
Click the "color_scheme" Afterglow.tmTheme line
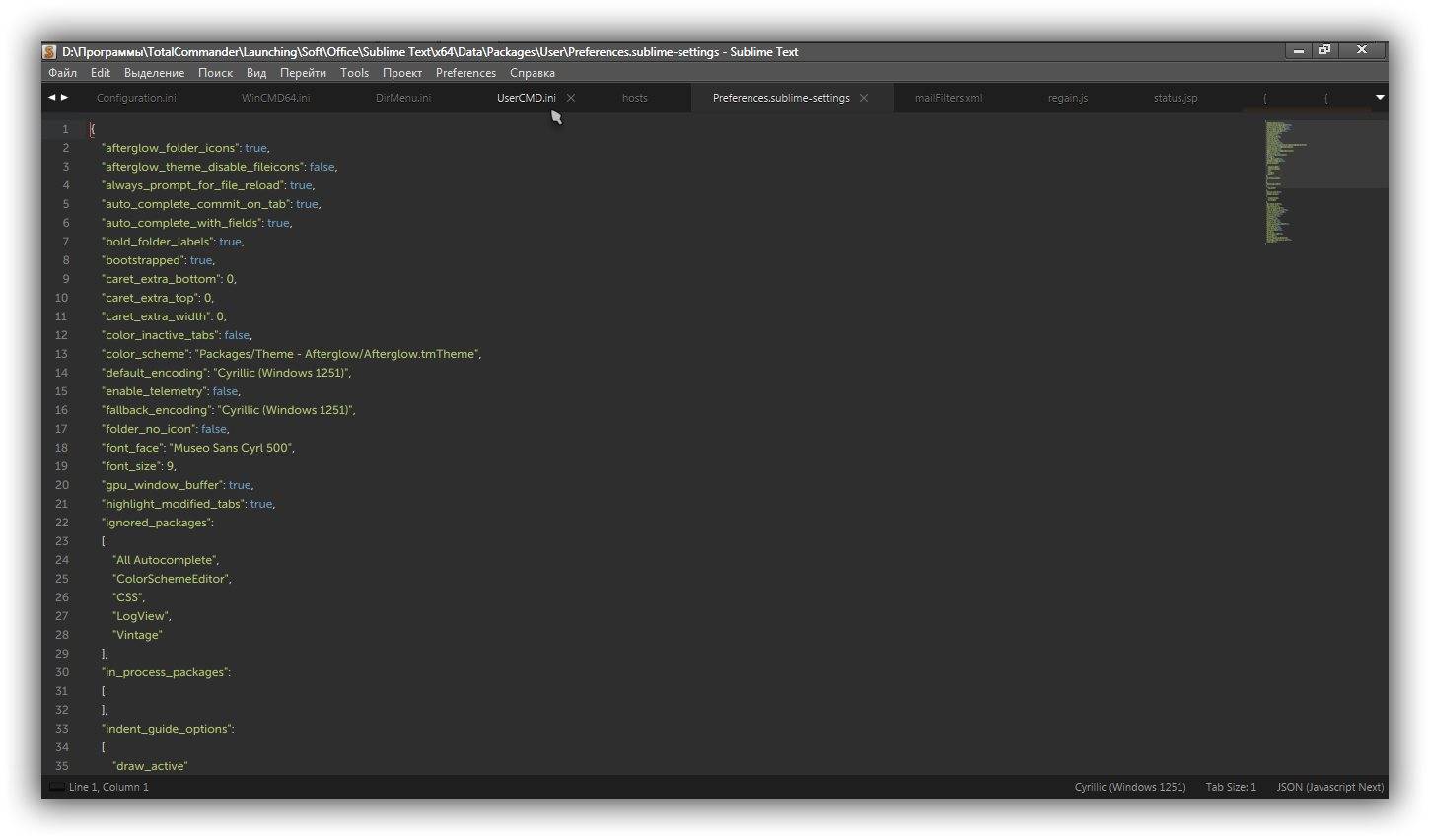click(x=292, y=354)
